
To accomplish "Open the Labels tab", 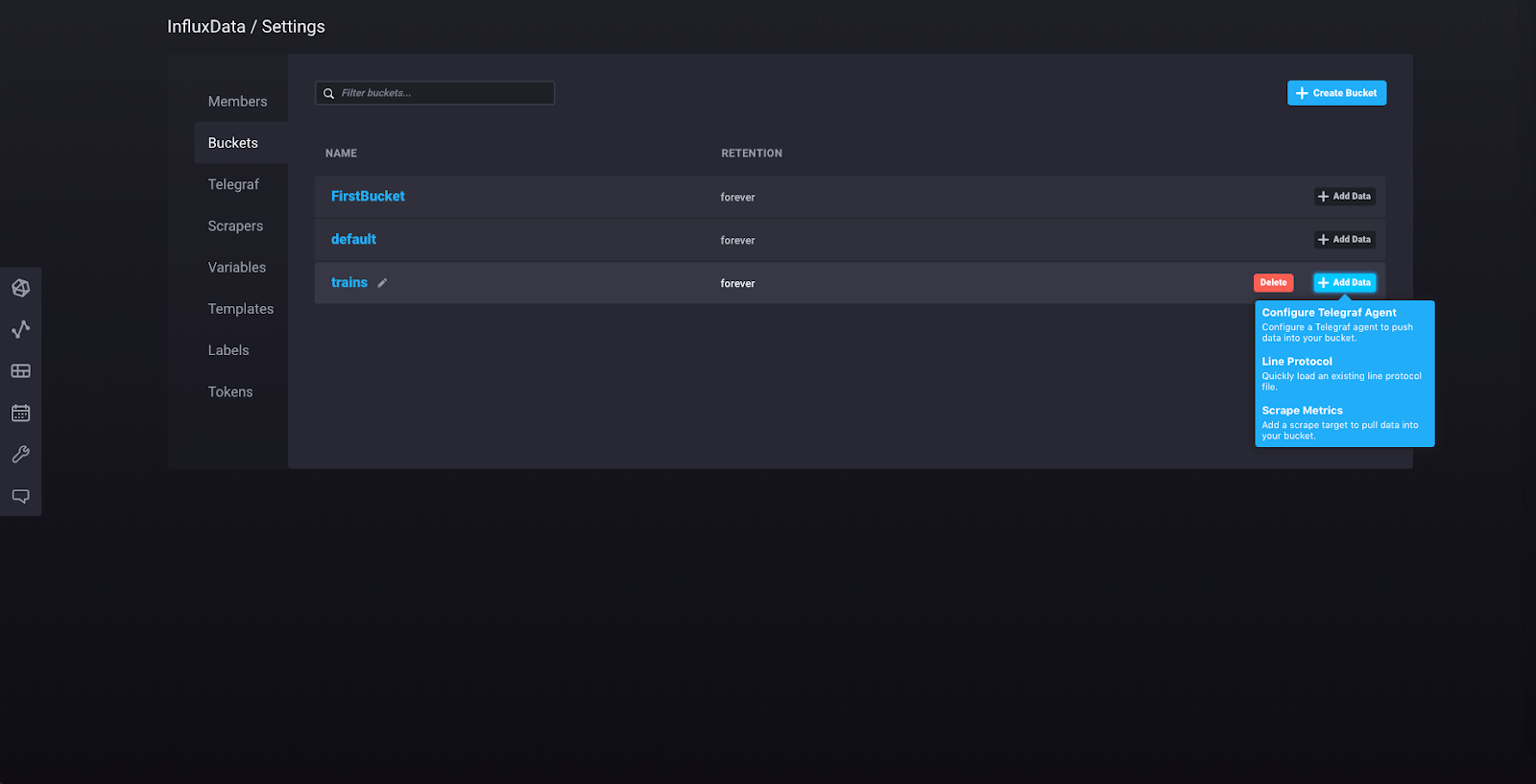I will pos(228,350).
